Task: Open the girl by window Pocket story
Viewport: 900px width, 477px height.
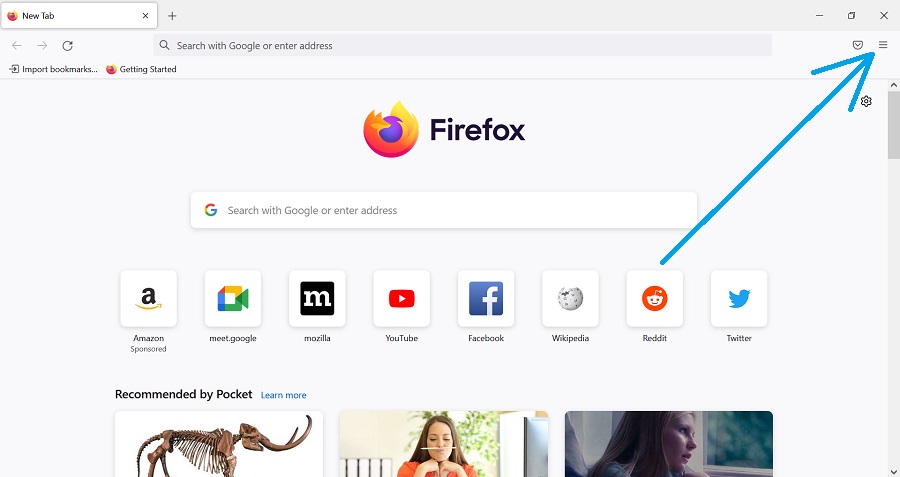Action: (669, 444)
